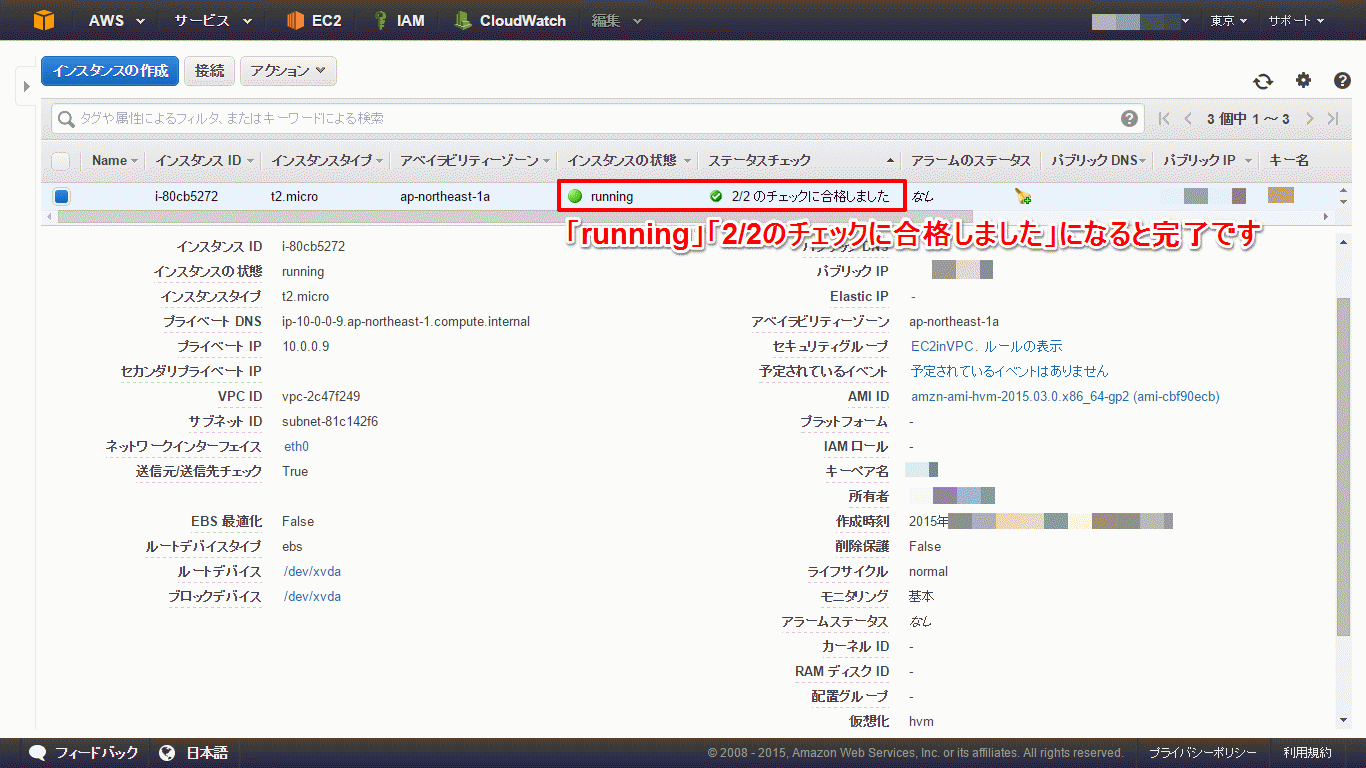Click the VPC ID value vpc-2c47f249
Screen dimensions: 1366x768
pos(321,397)
